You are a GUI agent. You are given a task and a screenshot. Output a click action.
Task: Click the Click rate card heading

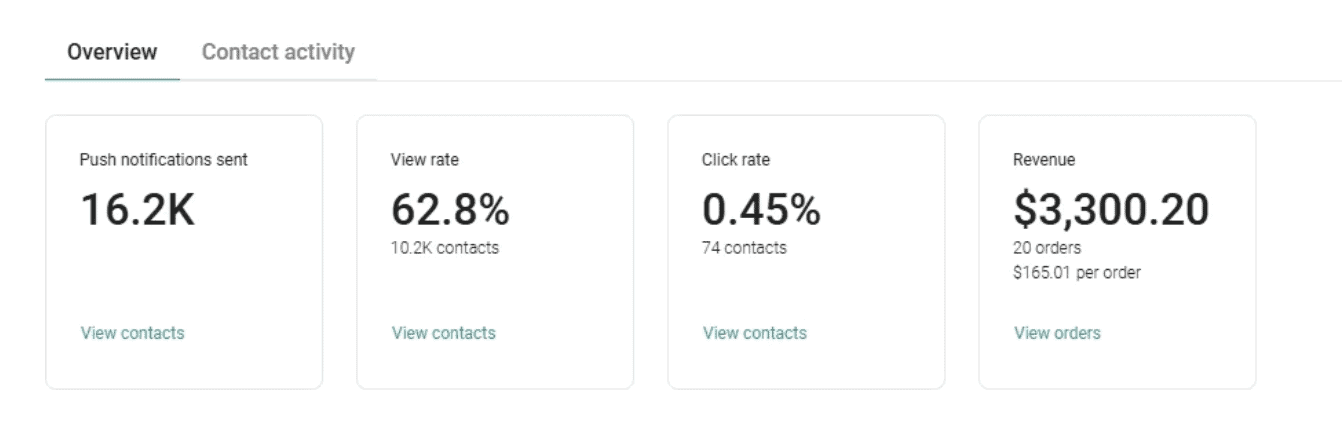click(x=736, y=160)
